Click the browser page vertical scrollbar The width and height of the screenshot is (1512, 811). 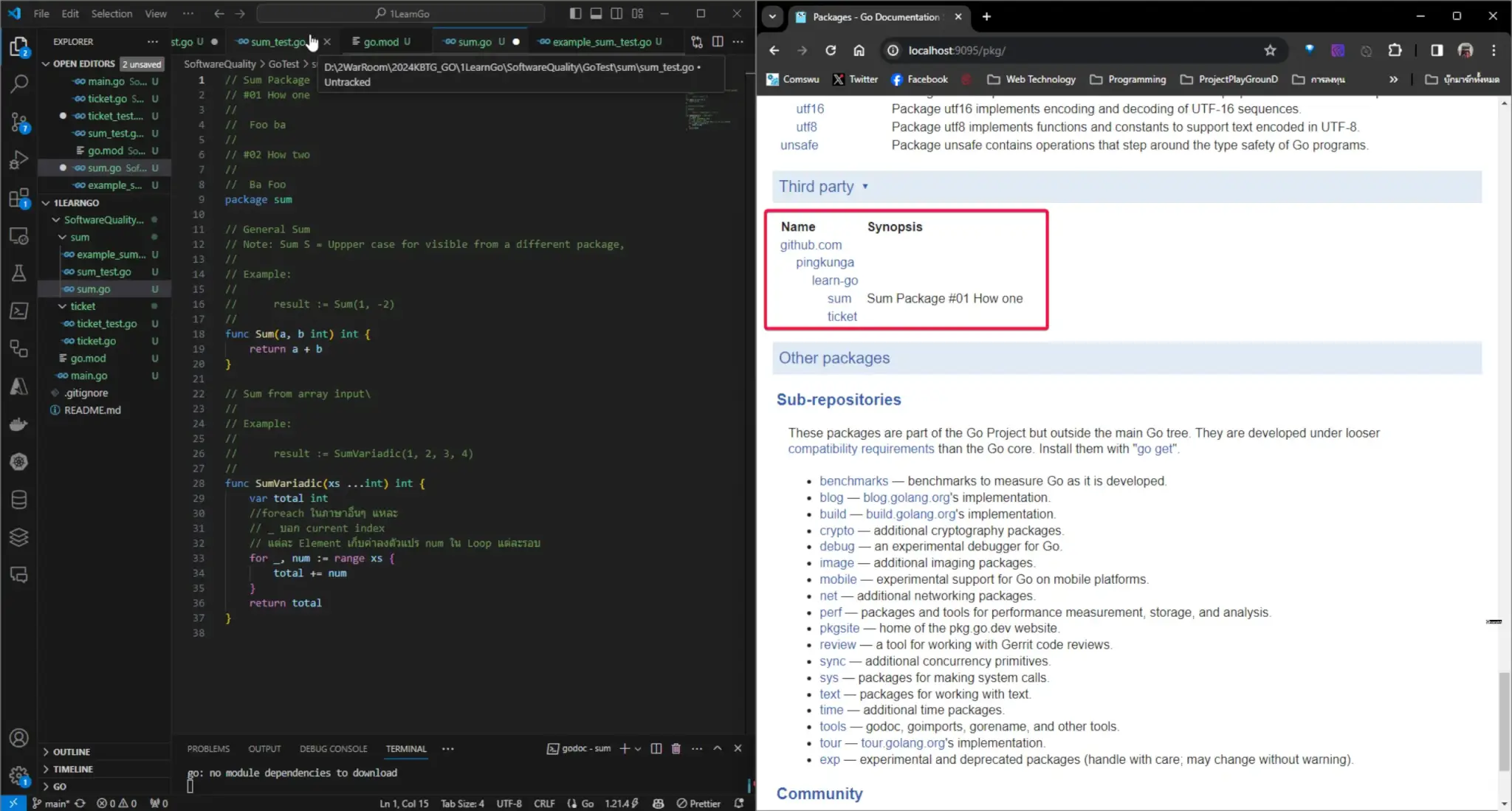click(x=1504, y=722)
